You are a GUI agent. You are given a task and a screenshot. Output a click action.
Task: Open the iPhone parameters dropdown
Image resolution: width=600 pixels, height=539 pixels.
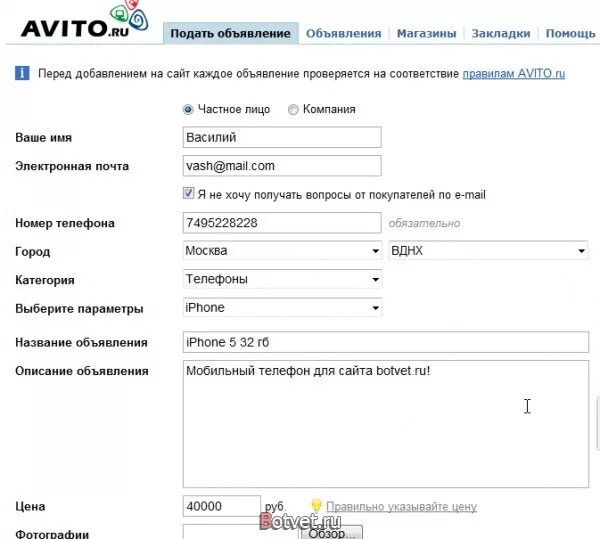coord(282,308)
